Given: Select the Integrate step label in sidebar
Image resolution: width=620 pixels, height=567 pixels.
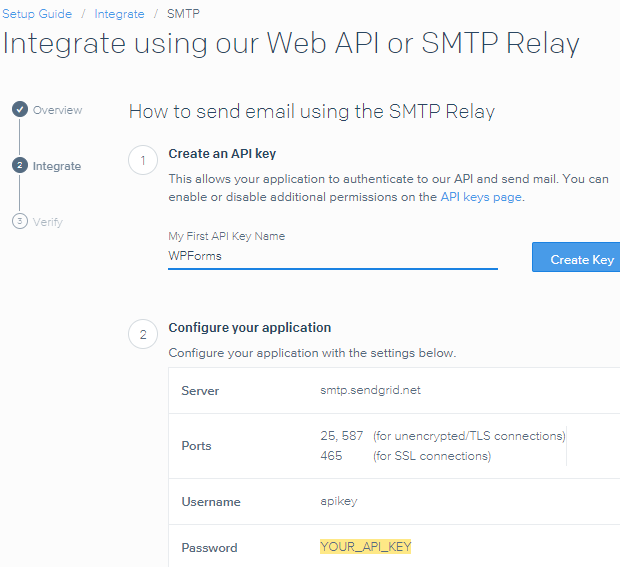Looking at the screenshot, I should click(x=57, y=166).
